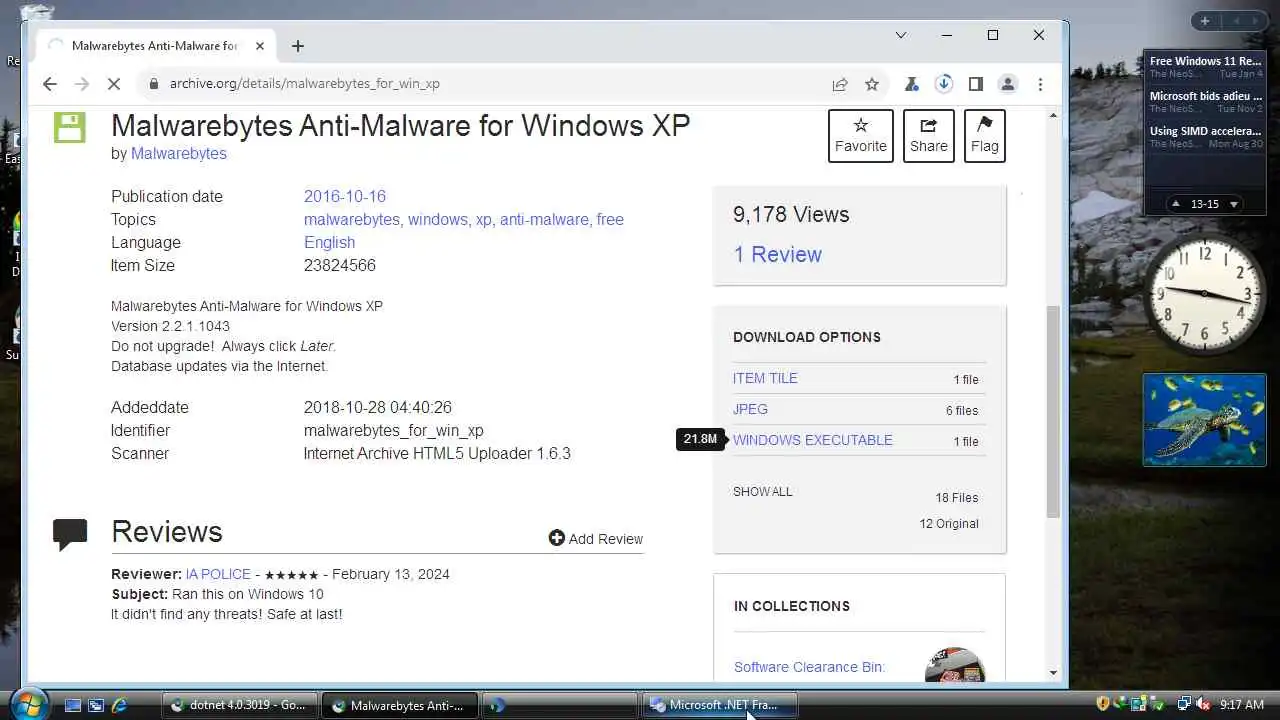Open reviewer IA POLICE profile
Screen dimensions: 1280x720
(217, 574)
